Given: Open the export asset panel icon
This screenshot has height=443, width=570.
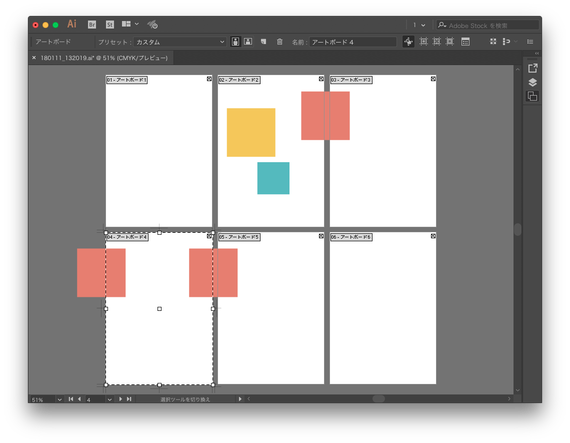Looking at the screenshot, I should 533,68.
